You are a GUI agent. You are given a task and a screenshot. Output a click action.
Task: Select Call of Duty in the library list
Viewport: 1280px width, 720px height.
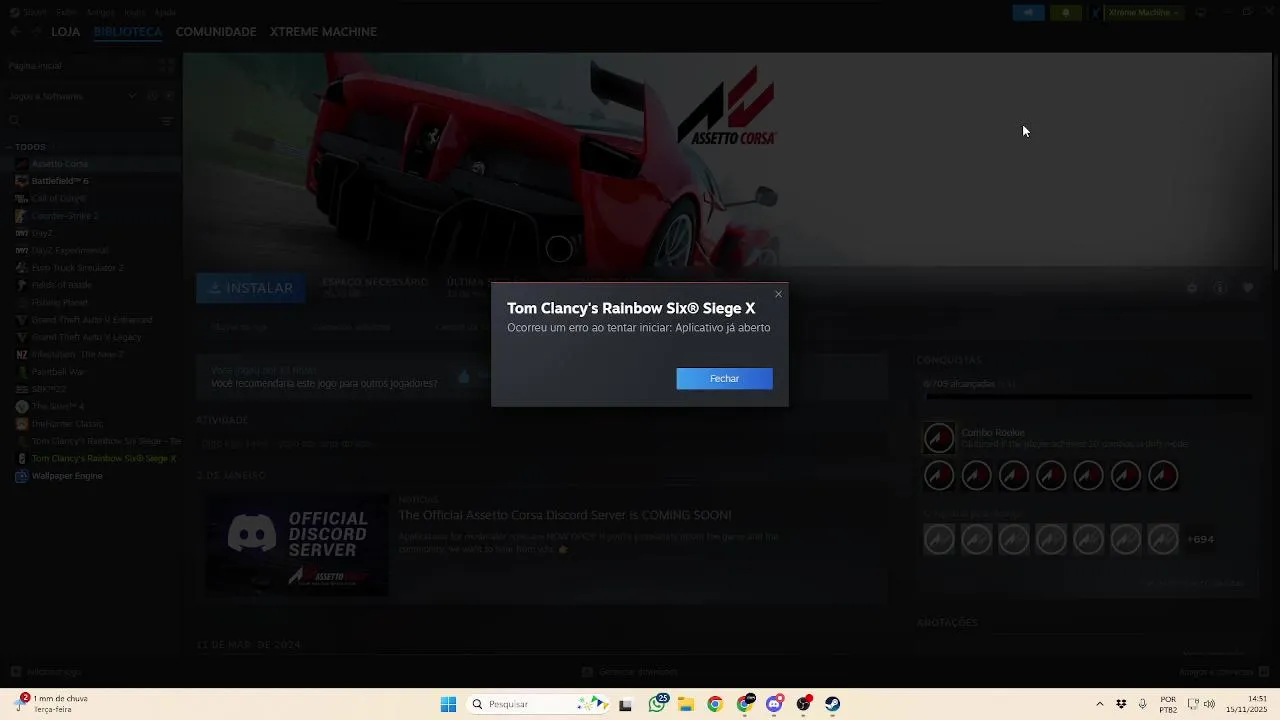click(x=58, y=198)
